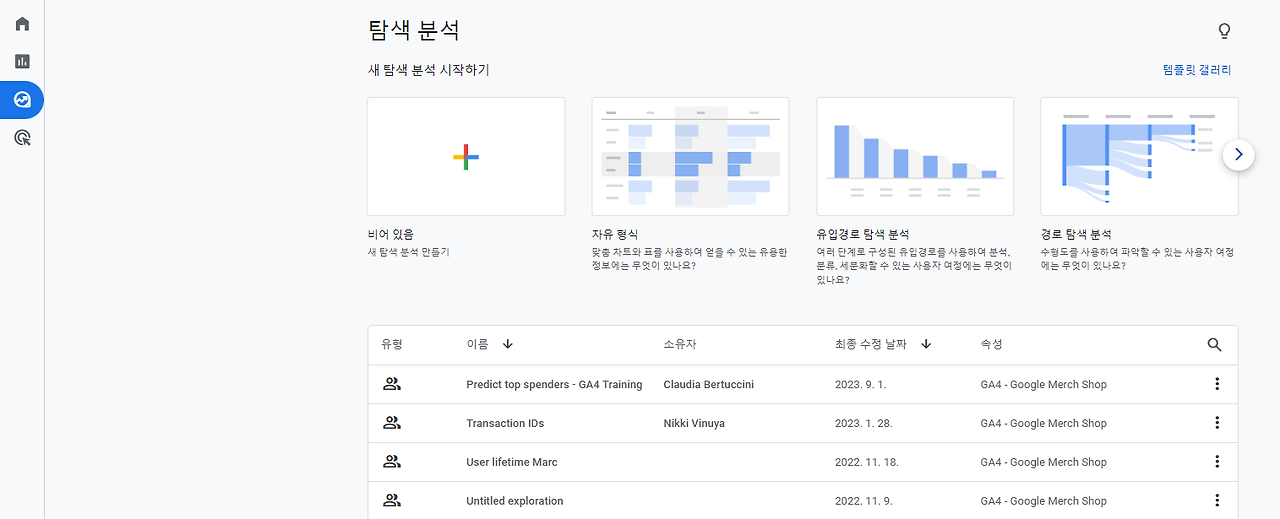Screen dimensions: 1280x519
Task: Select the 유입경로 탐색 분석 template thumbnail
Action: point(915,156)
